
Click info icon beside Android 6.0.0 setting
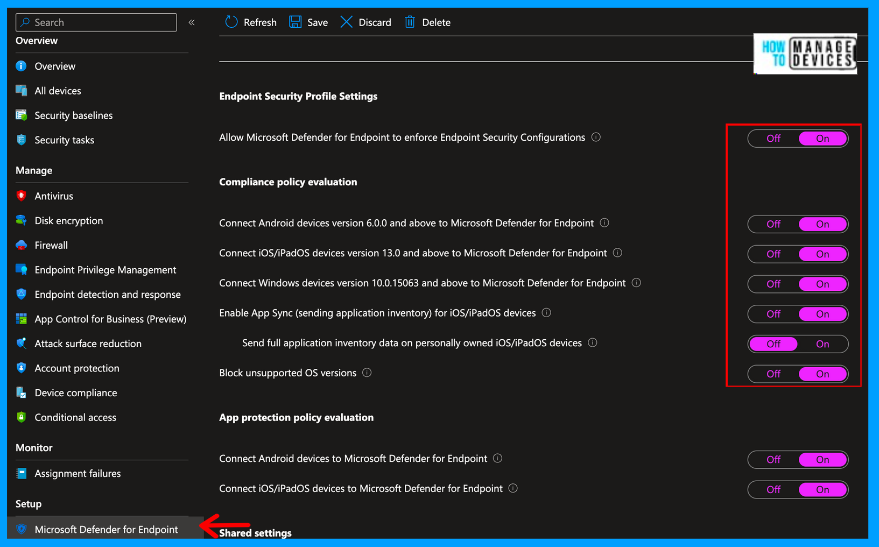pyautogui.click(x=604, y=222)
